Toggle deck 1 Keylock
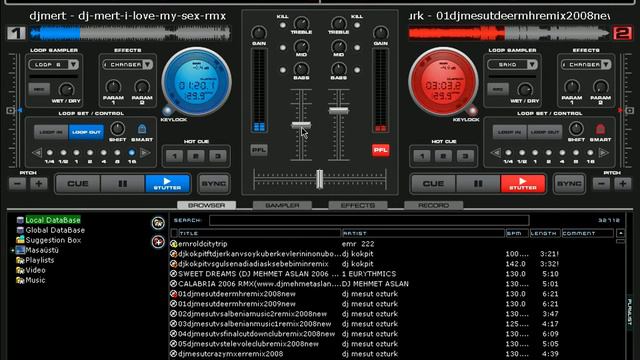 167,111
